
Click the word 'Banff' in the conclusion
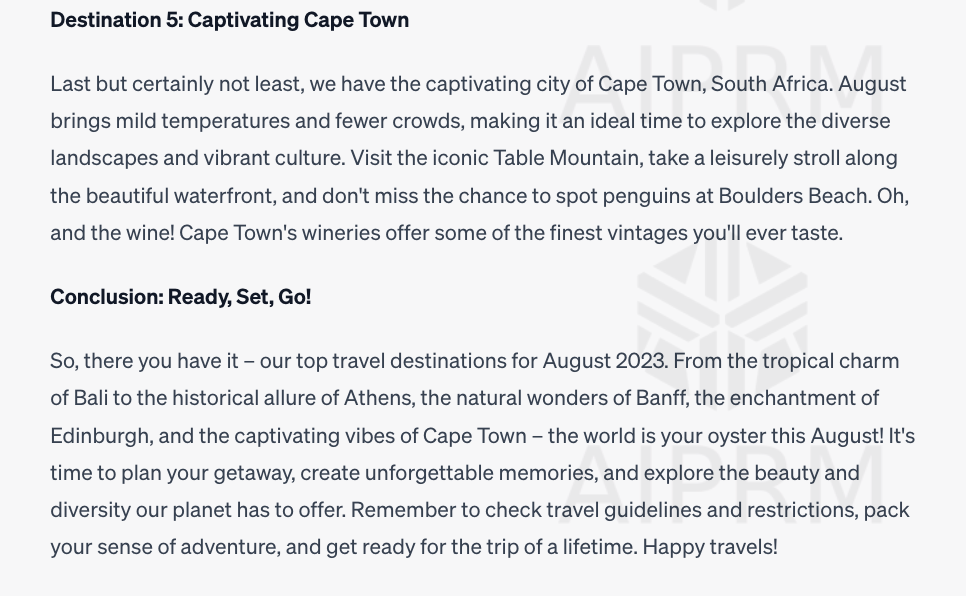660,398
